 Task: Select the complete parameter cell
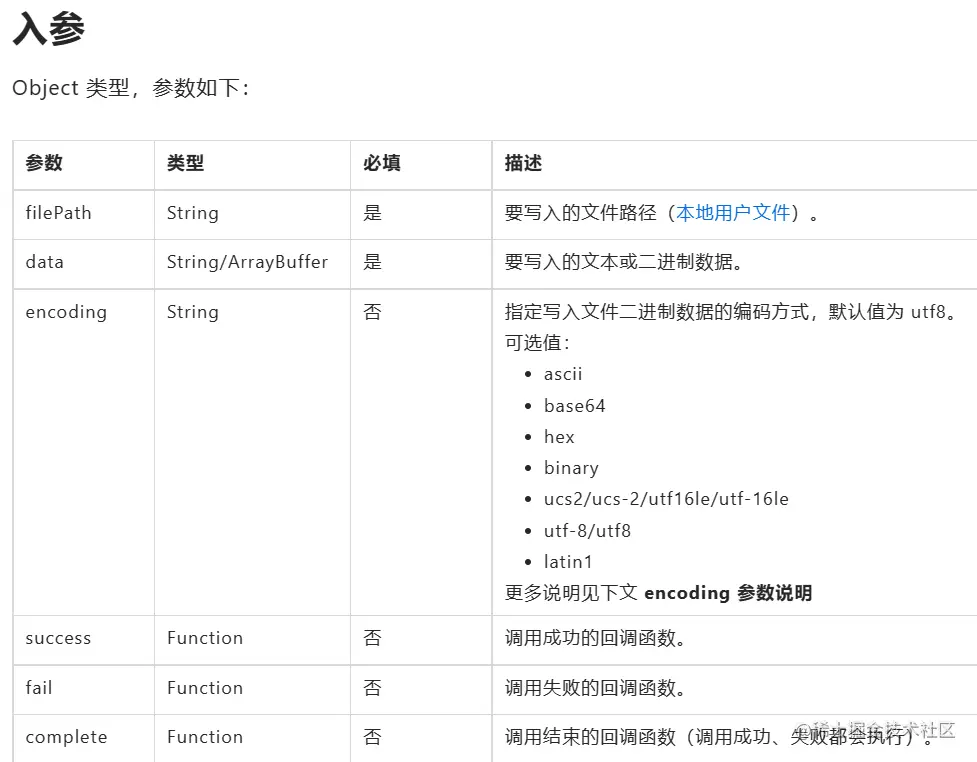(x=66, y=737)
